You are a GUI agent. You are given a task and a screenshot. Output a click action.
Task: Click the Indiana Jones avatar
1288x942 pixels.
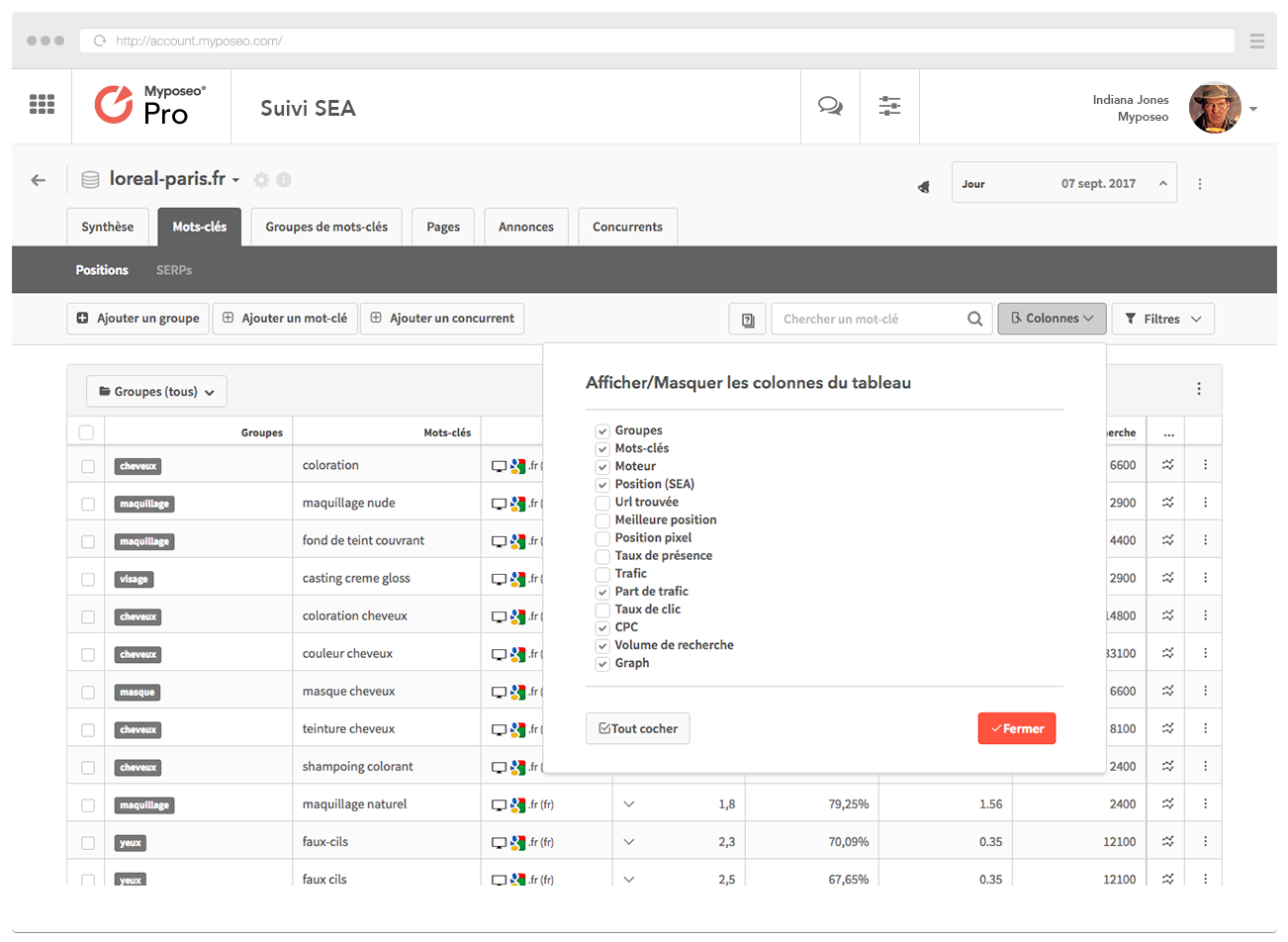point(1215,108)
